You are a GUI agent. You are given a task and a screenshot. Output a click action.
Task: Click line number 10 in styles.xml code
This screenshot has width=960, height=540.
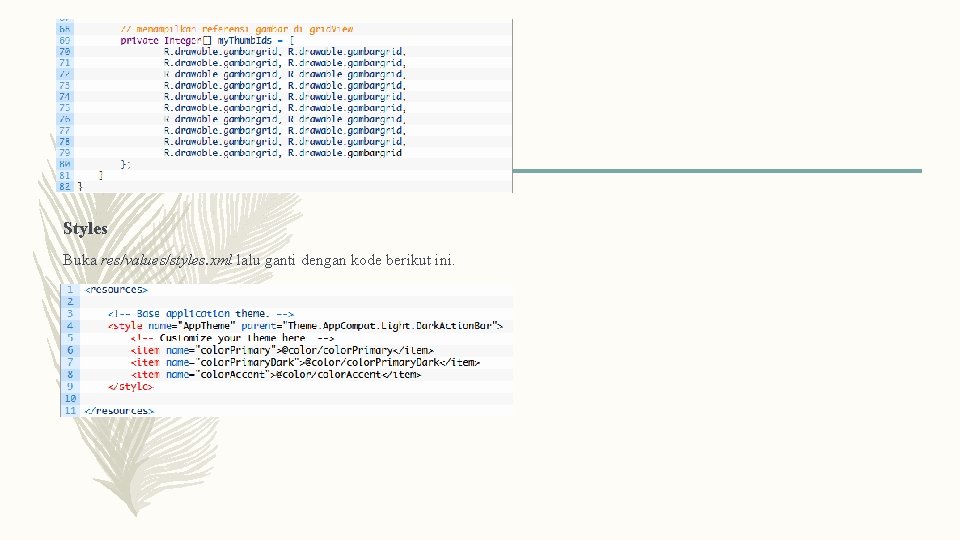point(70,399)
